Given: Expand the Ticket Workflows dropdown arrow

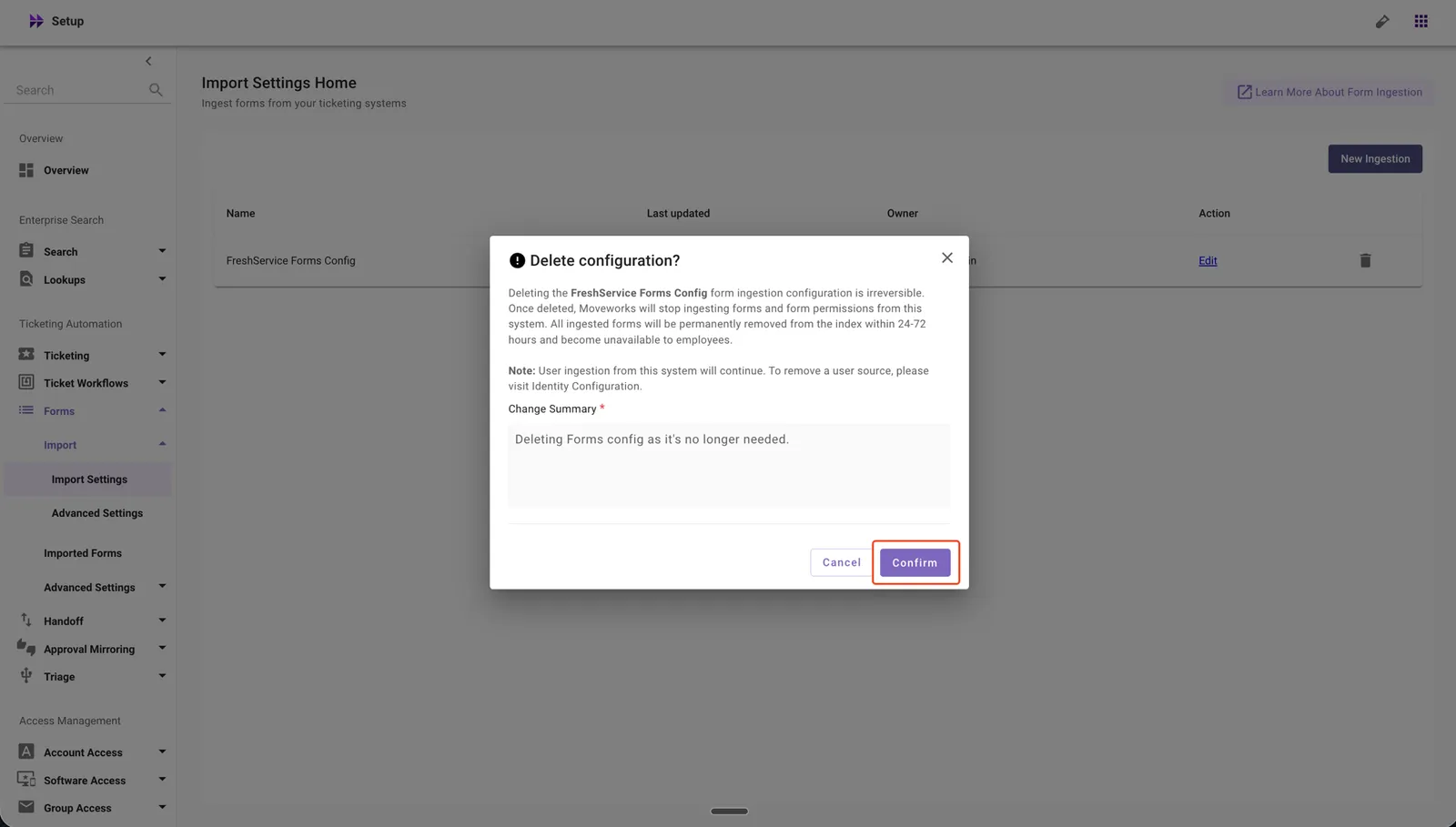Looking at the screenshot, I should (x=162, y=383).
